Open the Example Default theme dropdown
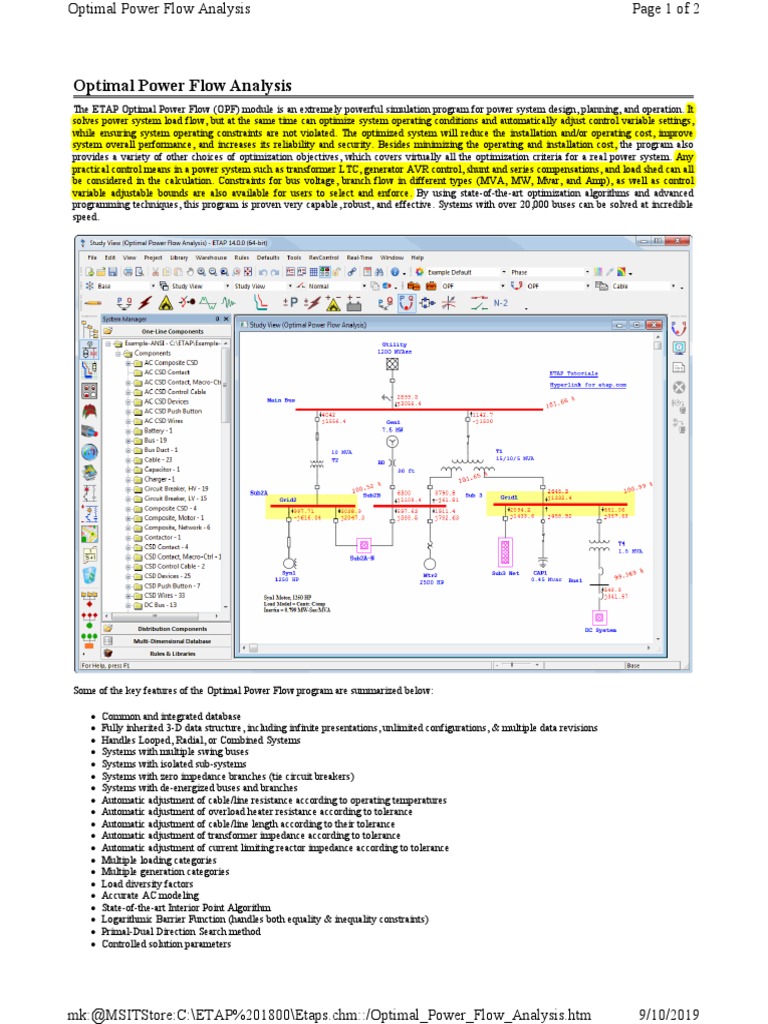Viewport: 768px width, 1024px height. pyautogui.click(x=504, y=272)
